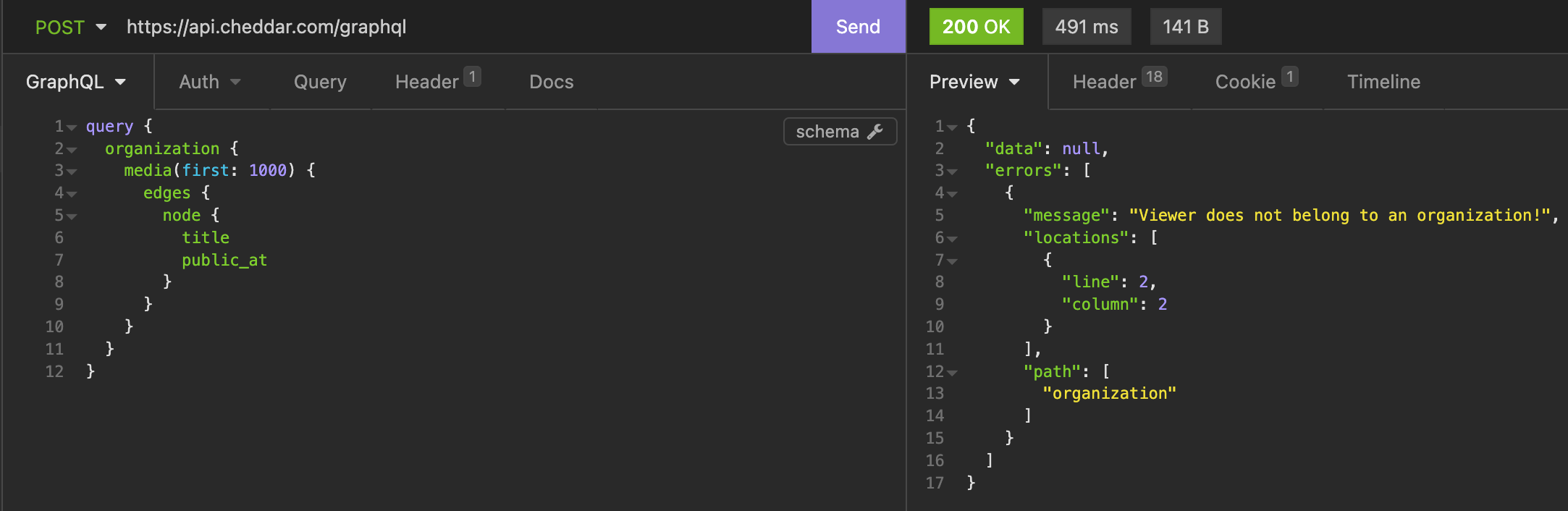The width and height of the screenshot is (1568, 511).
Task: Switch to the Timeline tab
Action: pos(1383,82)
